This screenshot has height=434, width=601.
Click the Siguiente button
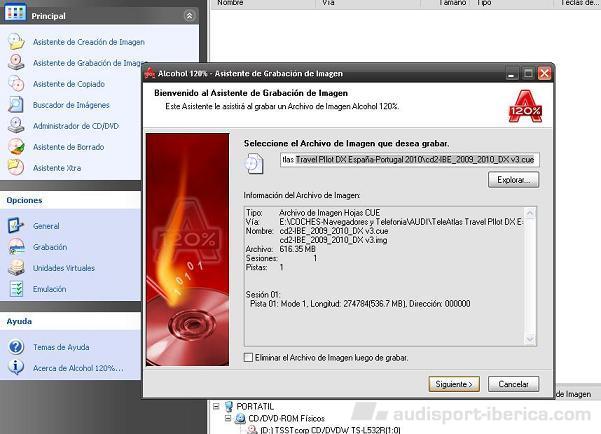coord(454,384)
